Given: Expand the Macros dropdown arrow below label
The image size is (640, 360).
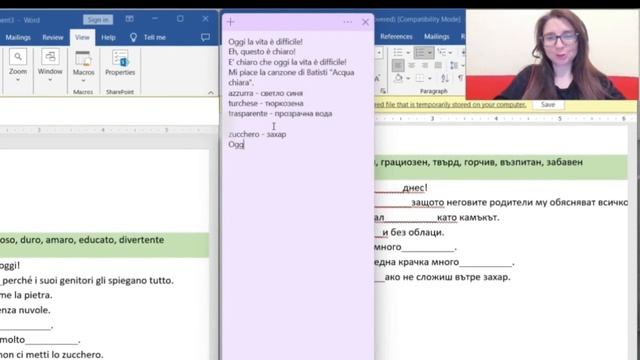Looking at the screenshot, I should pyautogui.click(x=83, y=81).
